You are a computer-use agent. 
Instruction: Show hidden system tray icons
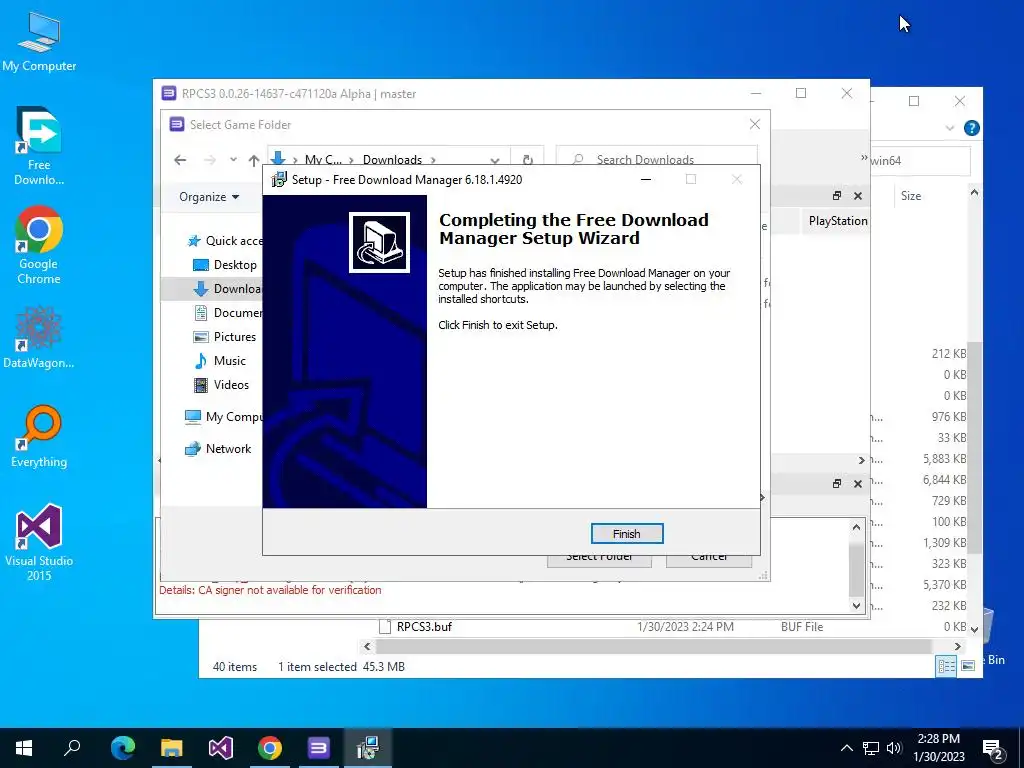point(846,748)
